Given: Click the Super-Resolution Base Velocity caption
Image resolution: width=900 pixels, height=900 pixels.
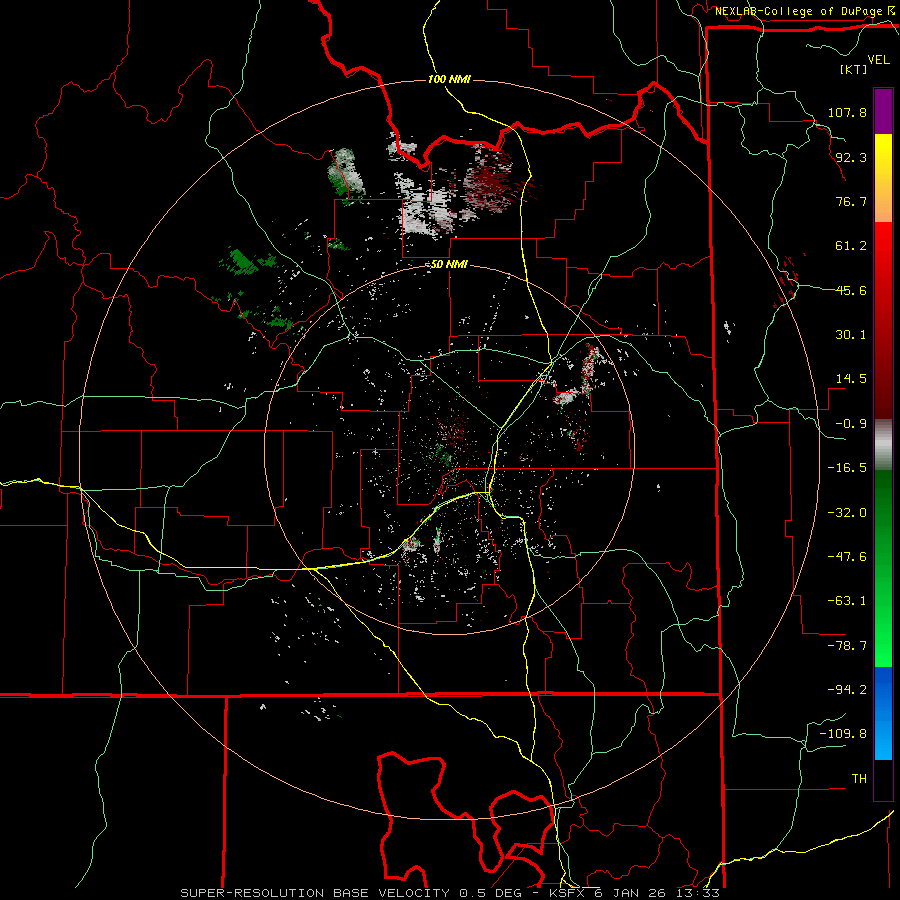Looking at the screenshot, I should click(450, 893).
